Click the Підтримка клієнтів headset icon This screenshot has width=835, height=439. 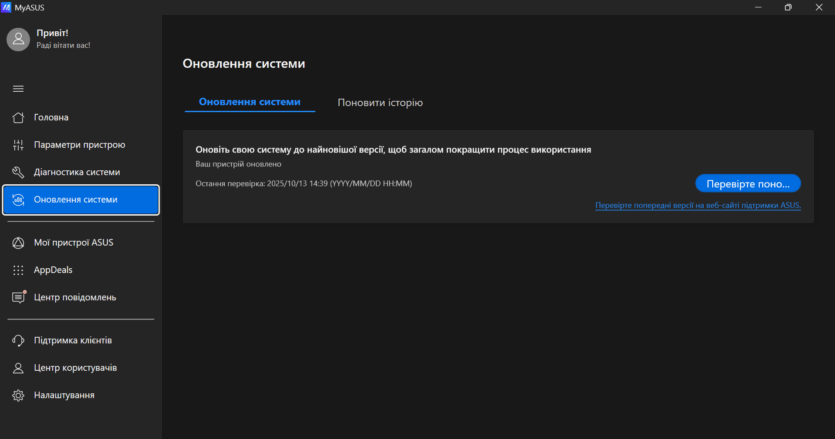tap(18, 340)
